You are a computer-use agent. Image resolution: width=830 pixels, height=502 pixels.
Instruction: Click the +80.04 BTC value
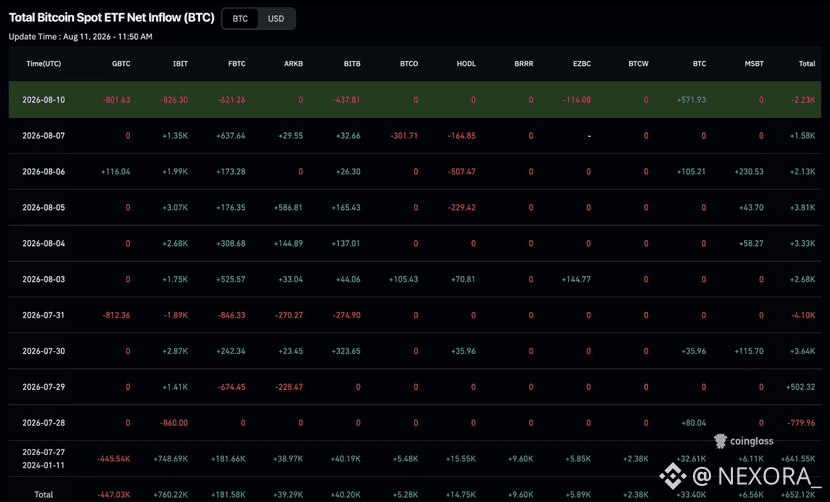(x=693, y=423)
